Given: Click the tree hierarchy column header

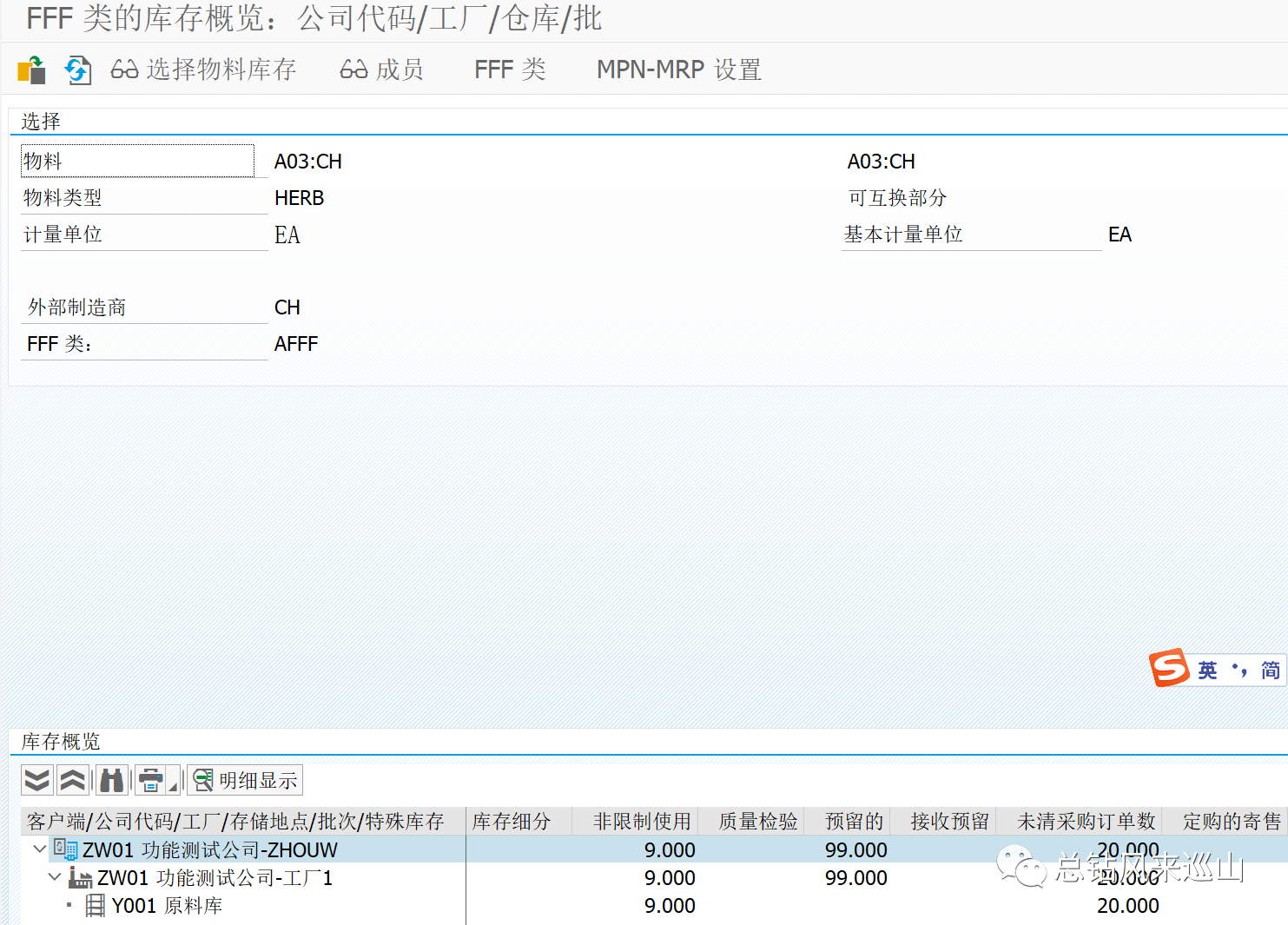Looking at the screenshot, I should (243, 821).
